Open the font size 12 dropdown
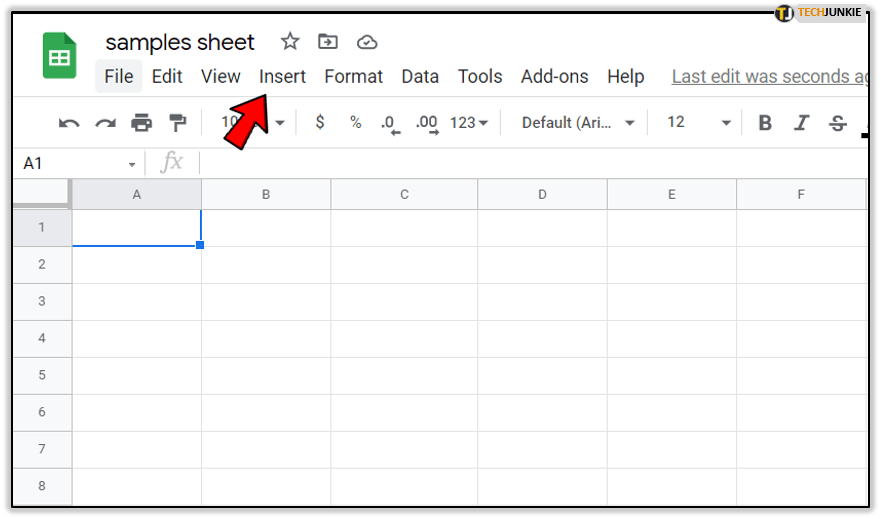Screen dimensions: 881x519 (x=699, y=122)
